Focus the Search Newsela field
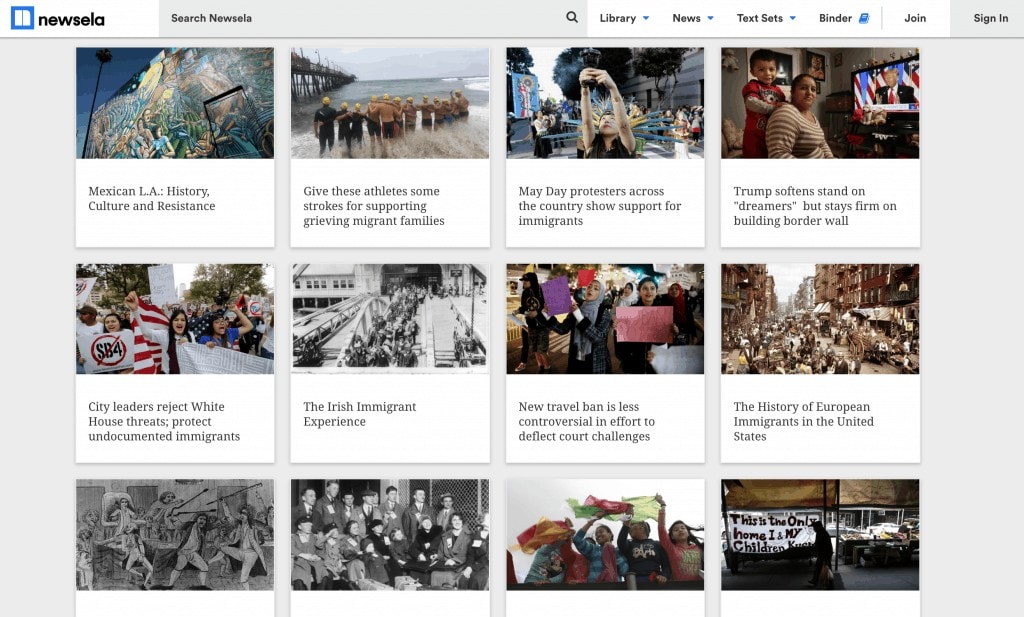The height and width of the screenshot is (617, 1024). point(373,18)
